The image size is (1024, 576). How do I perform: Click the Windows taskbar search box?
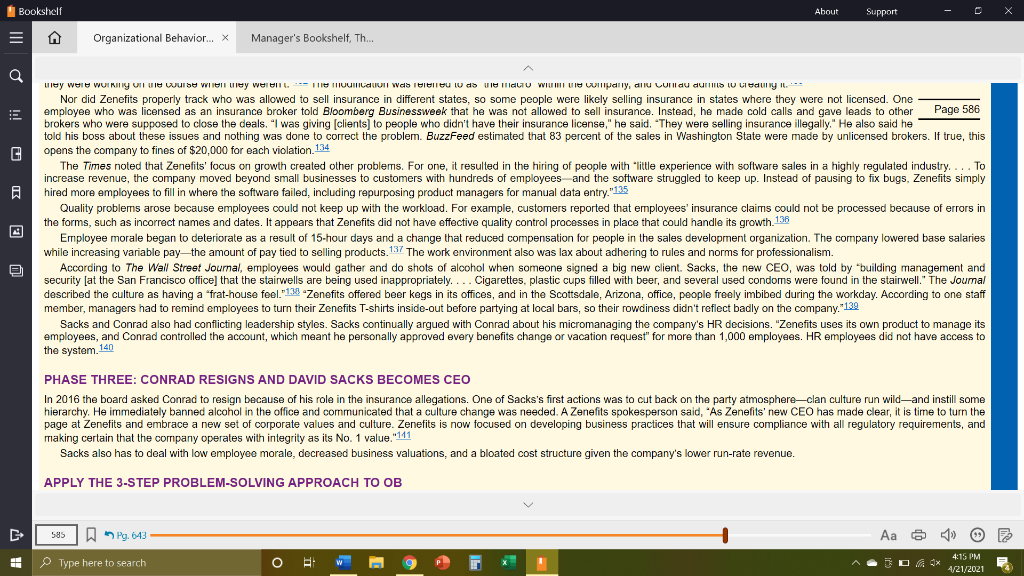[147, 562]
